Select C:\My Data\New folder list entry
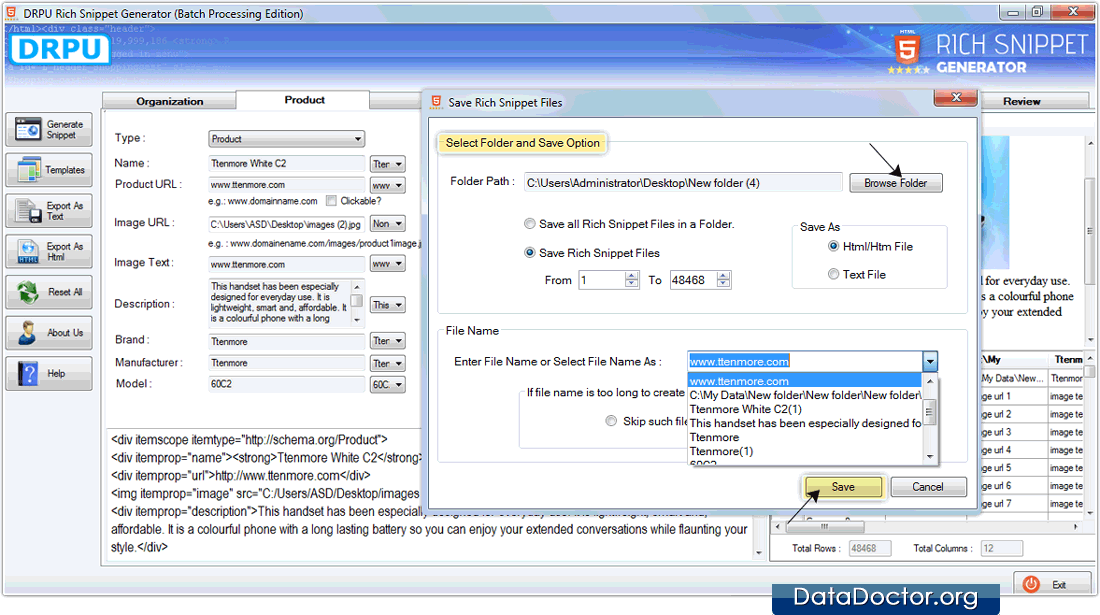The image size is (1100, 615). click(805, 395)
